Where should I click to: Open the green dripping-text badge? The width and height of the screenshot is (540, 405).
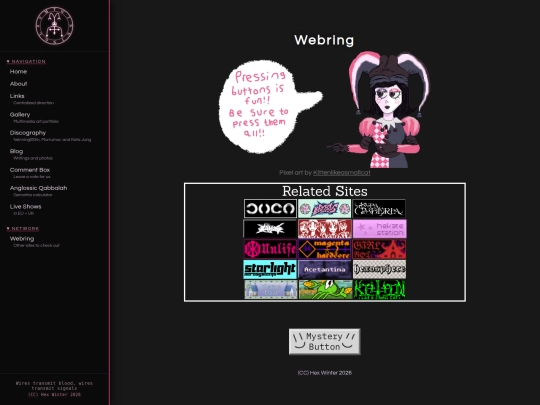(380, 289)
